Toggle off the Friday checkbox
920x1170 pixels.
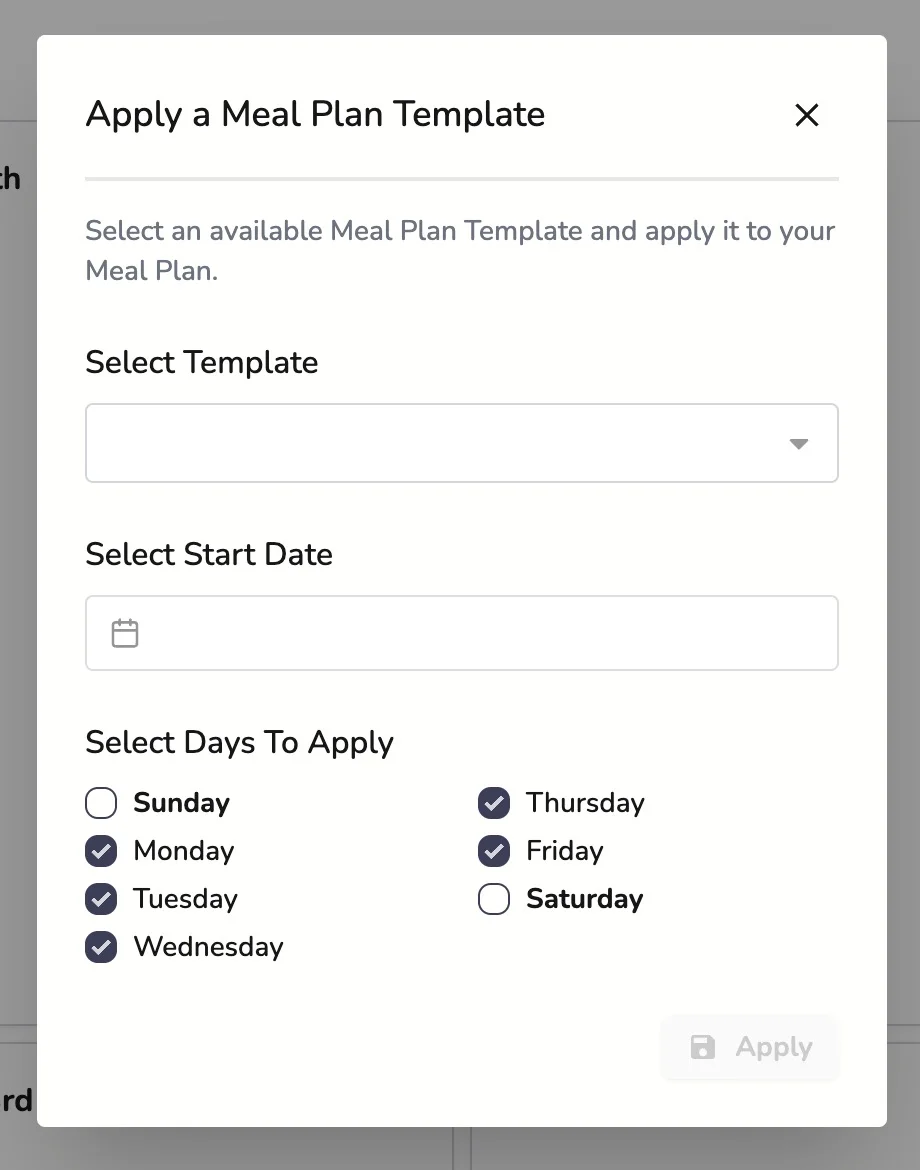coord(494,851)
